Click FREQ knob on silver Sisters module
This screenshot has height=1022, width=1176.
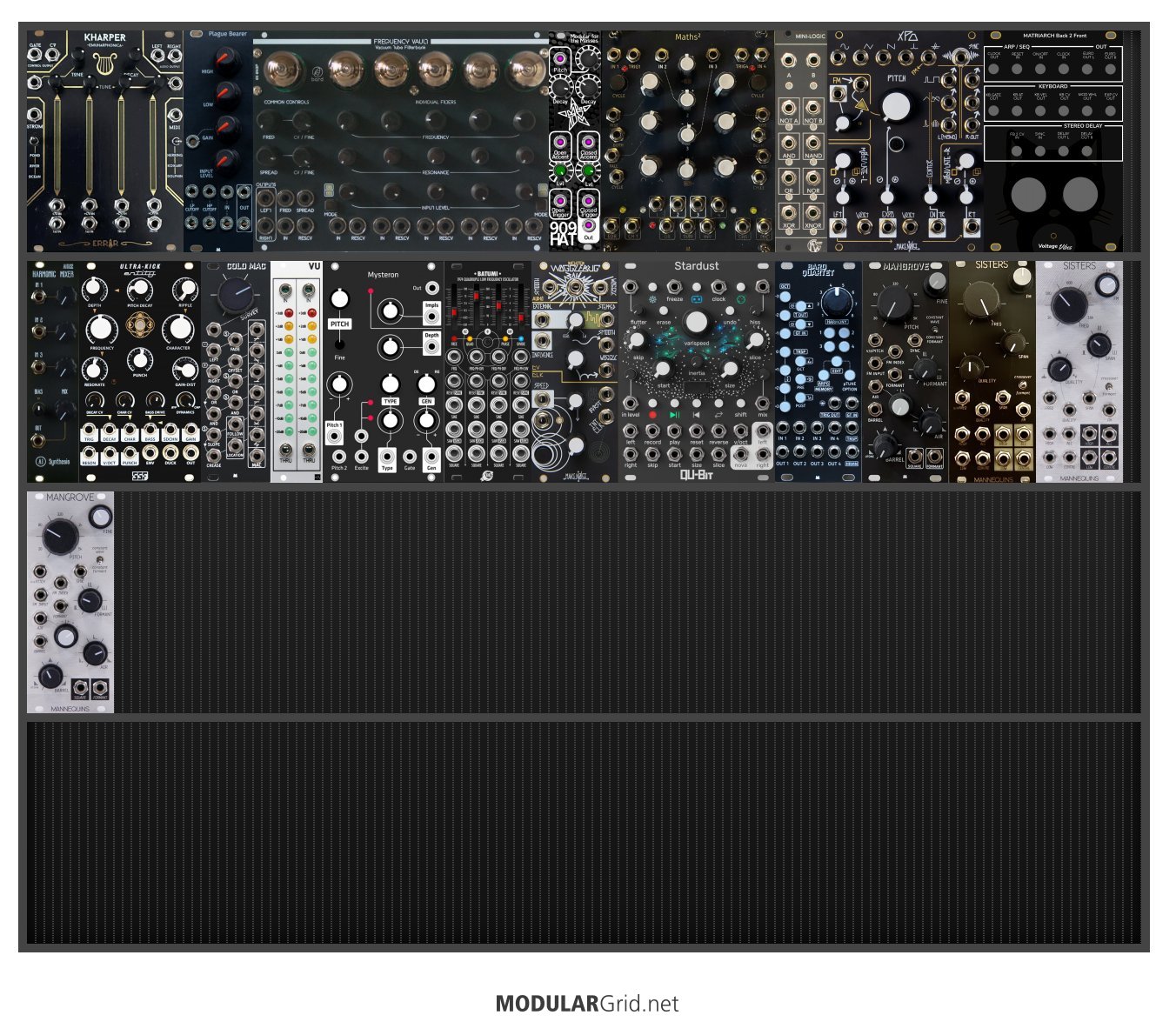1068,305
